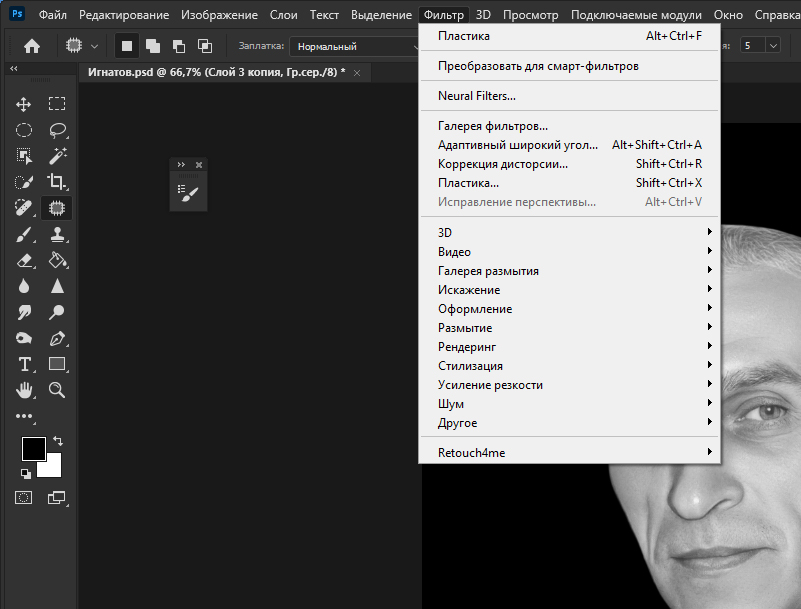The height and width of the screenshot is (609, 801).
Task: Expand the Размытие submenu
Action: 569,327
